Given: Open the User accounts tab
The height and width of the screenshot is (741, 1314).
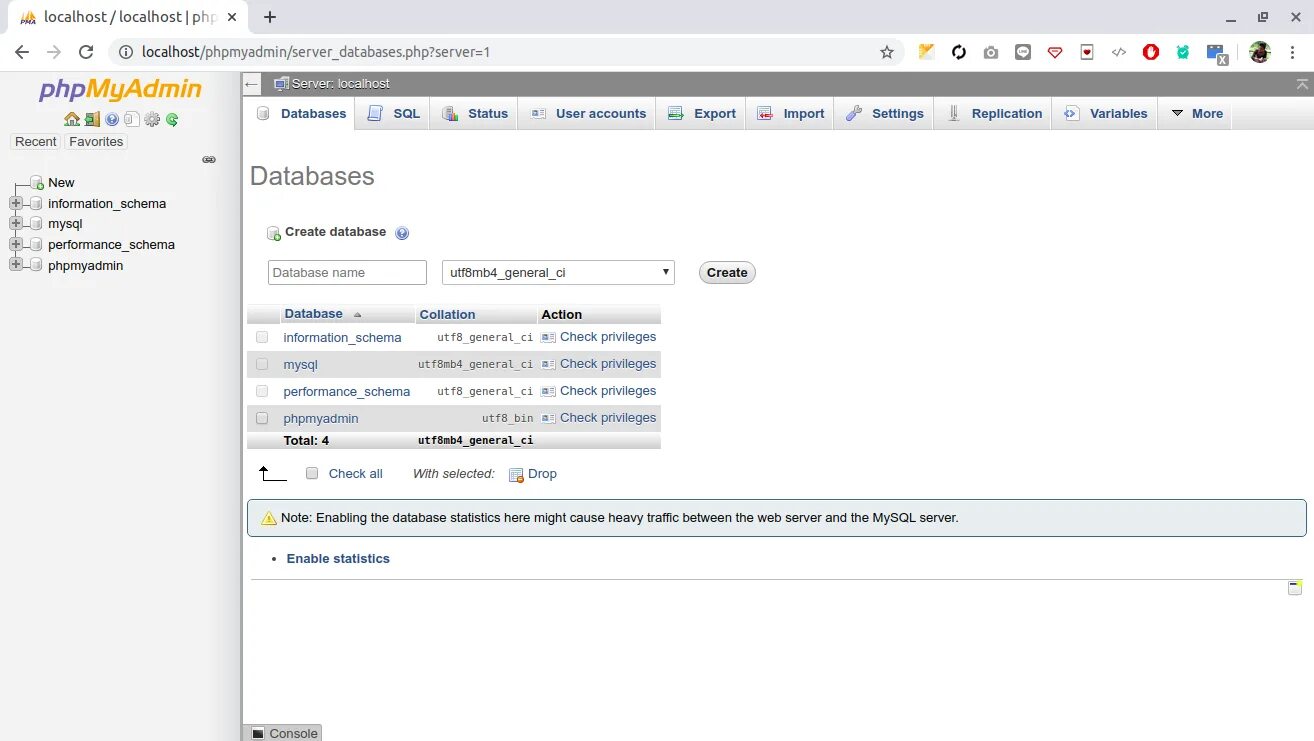Looking at the screenshot, I should pos(587,114).
